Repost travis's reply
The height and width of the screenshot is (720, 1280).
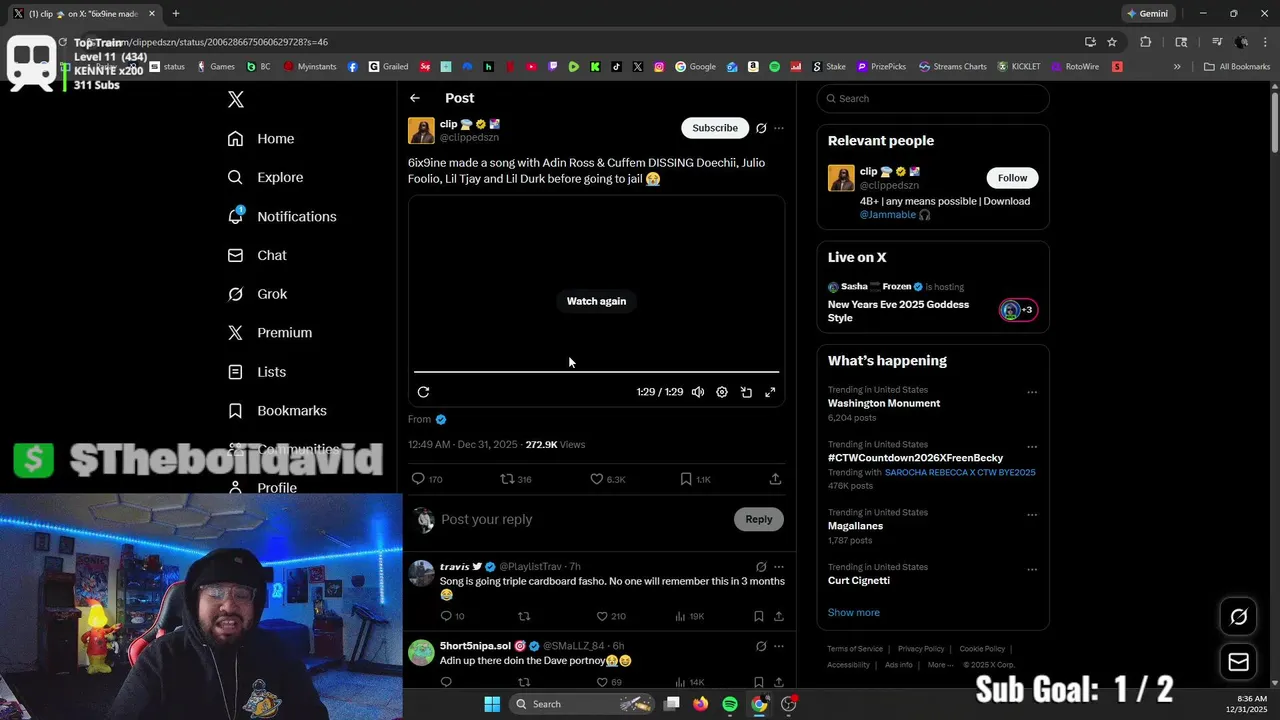pyautogui.click(x=524, y=616)
